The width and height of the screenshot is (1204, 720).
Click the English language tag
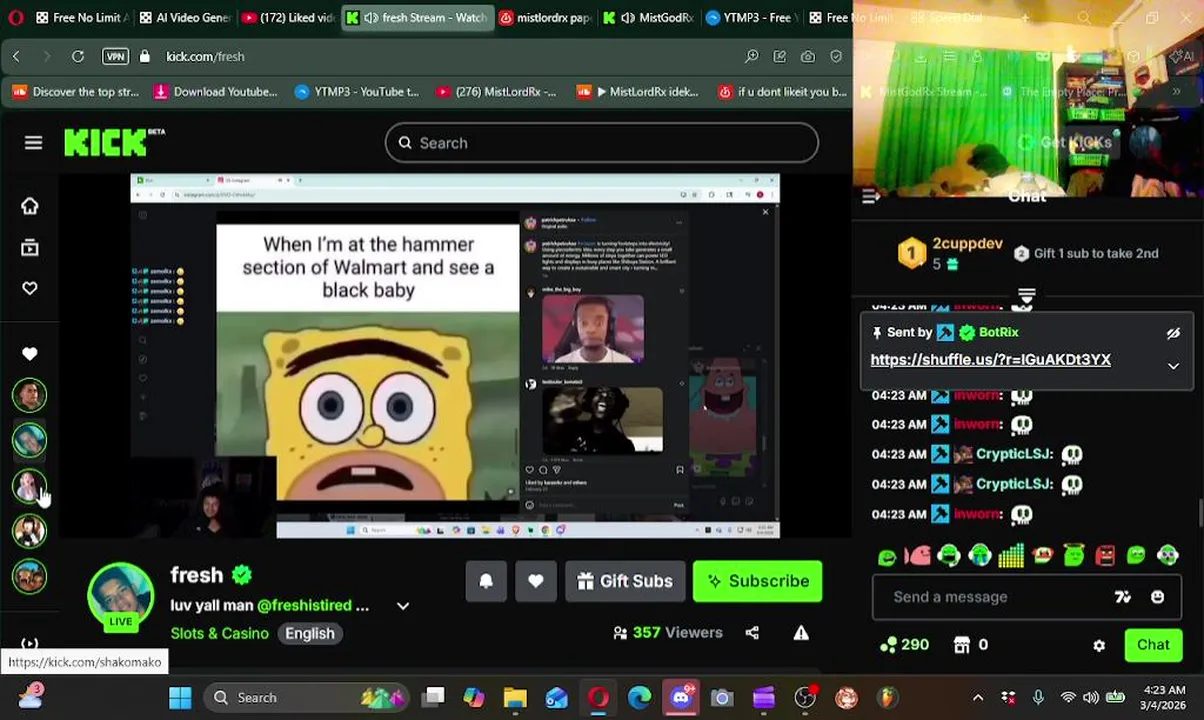pyautogui.click(x=310, y=633)
